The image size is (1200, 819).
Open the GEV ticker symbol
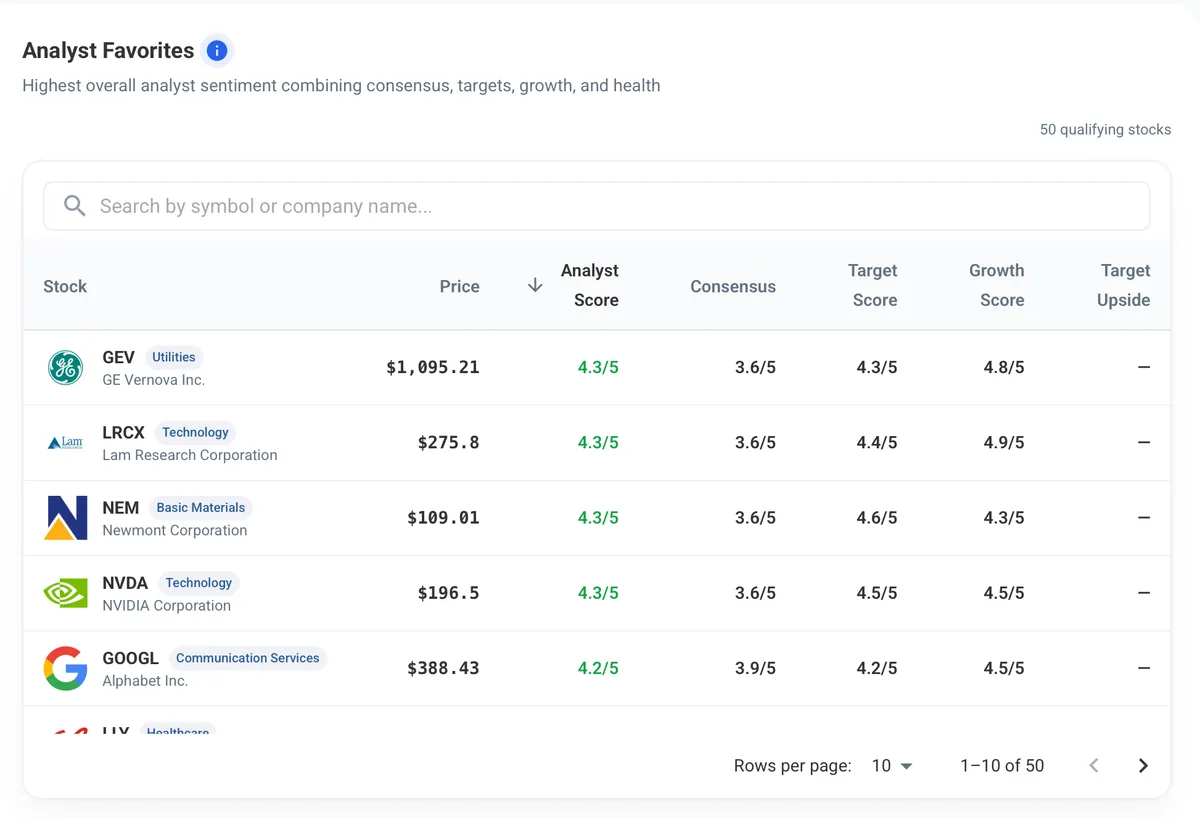click(118, 357)
